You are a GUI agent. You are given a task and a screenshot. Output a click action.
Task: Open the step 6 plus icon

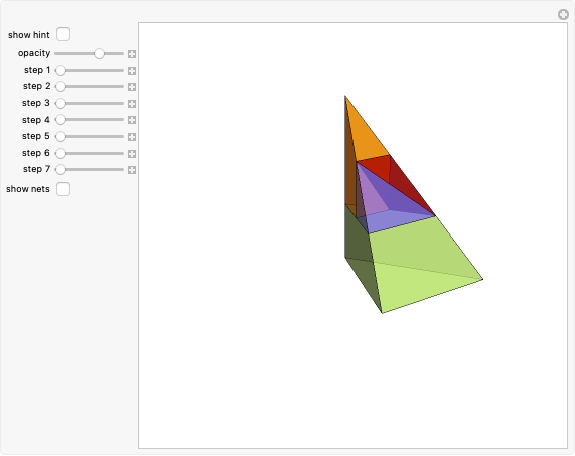pos(132,154)
